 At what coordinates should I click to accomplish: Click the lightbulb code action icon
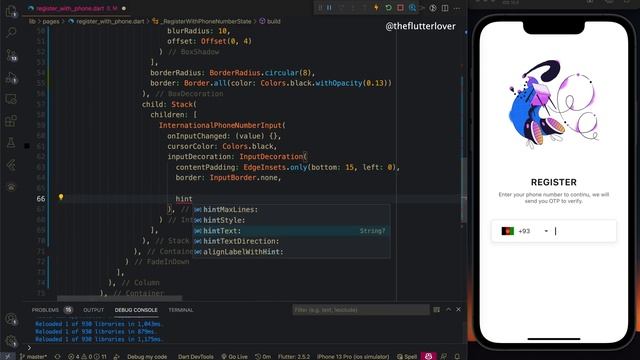click(x=61, y=197)
